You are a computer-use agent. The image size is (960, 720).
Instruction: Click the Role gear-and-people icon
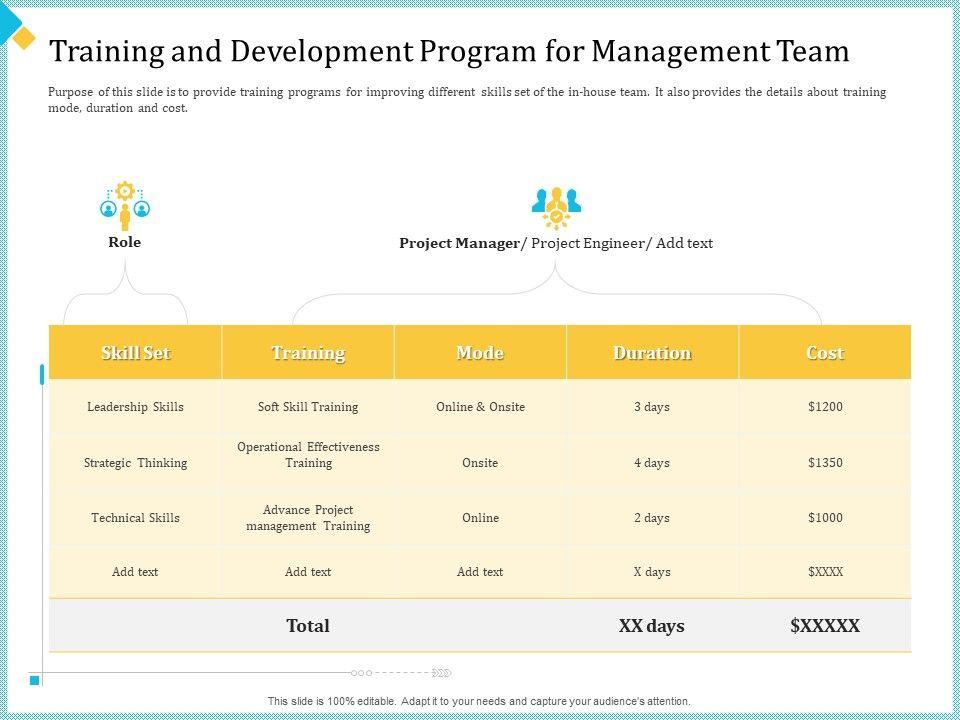click(x=125, y=205)
